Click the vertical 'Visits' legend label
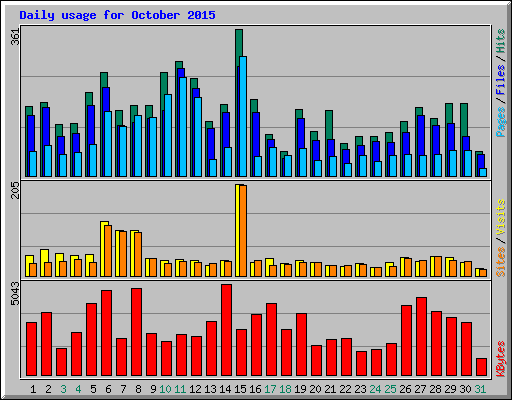This screenshot has width=512, height=400. tap(500, 217)
